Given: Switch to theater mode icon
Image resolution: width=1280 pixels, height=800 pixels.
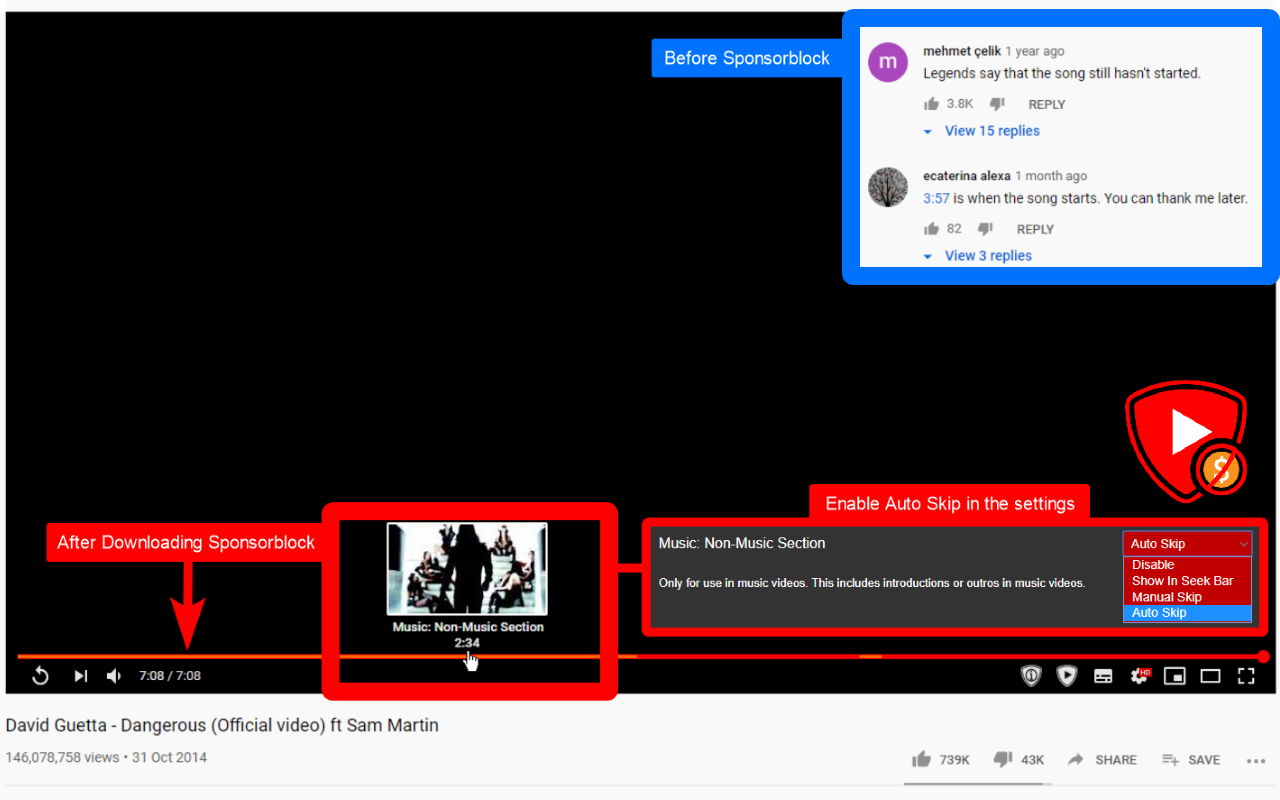Looking at the screenshot, I should [x=1210, y=675].
